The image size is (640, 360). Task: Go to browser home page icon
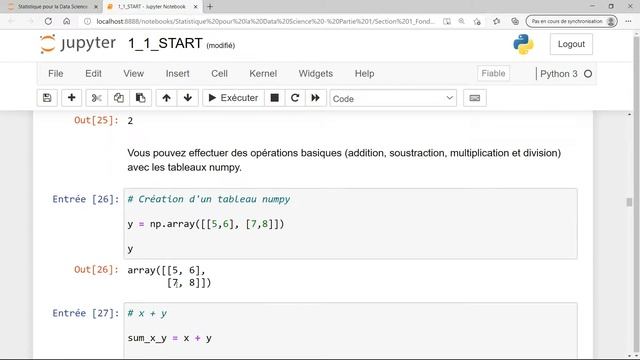click(67, 21)
